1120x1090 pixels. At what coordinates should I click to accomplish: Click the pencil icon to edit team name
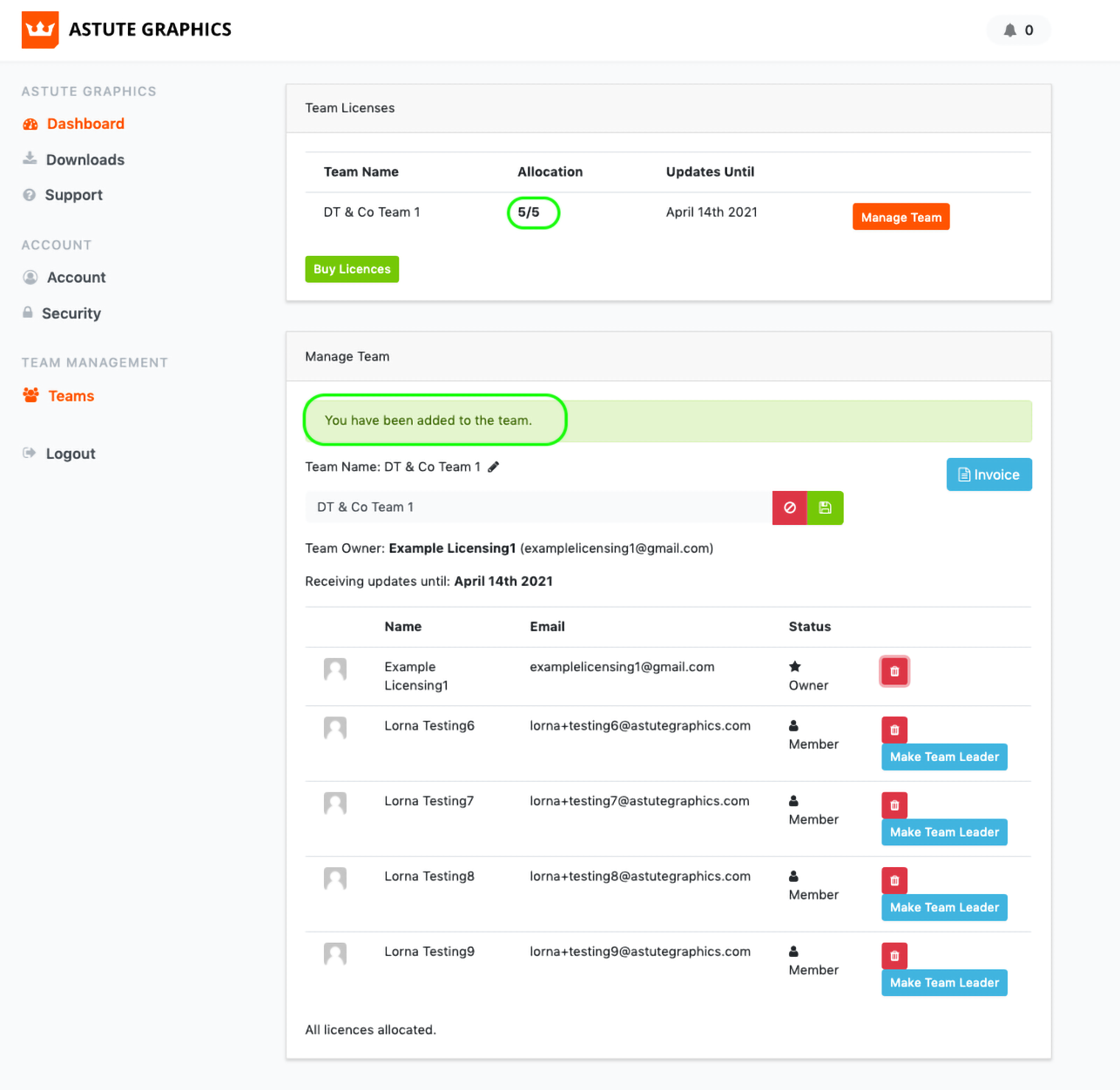(x=494, y=468)
